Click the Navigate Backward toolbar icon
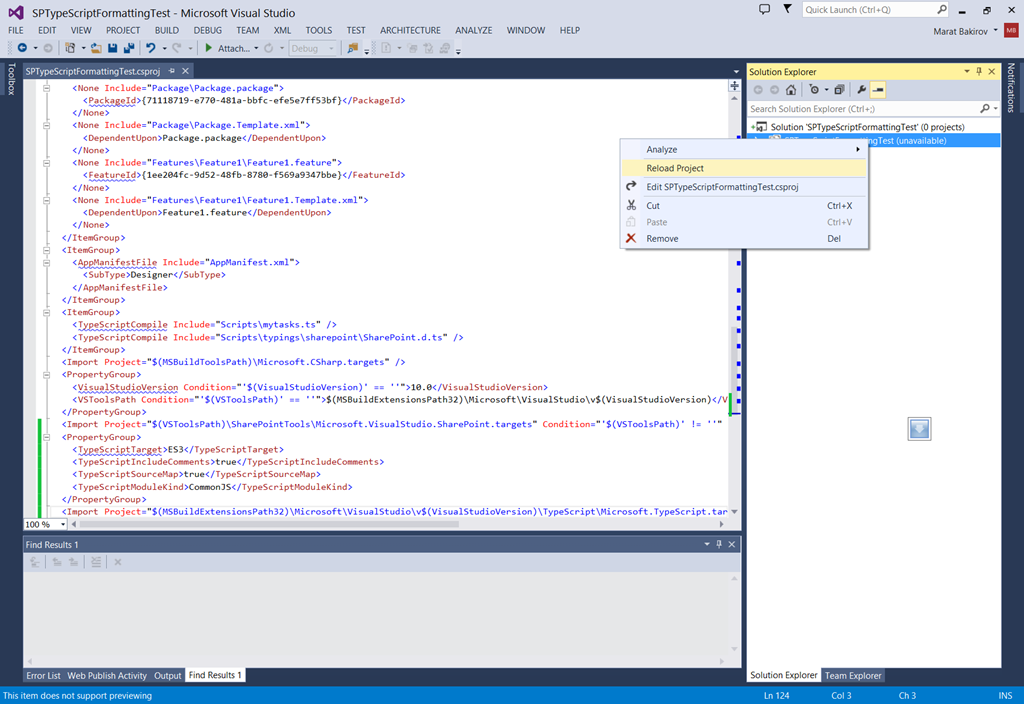The image size is (1024, 704). 22,48
